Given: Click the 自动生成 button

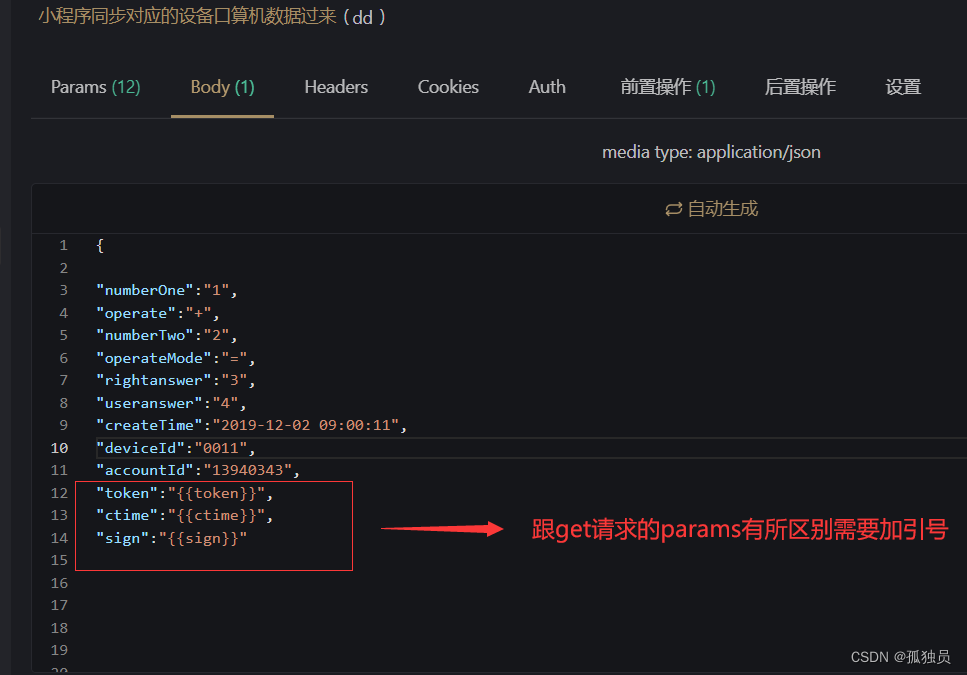Looking at the screenshot, I should [711, 209].
